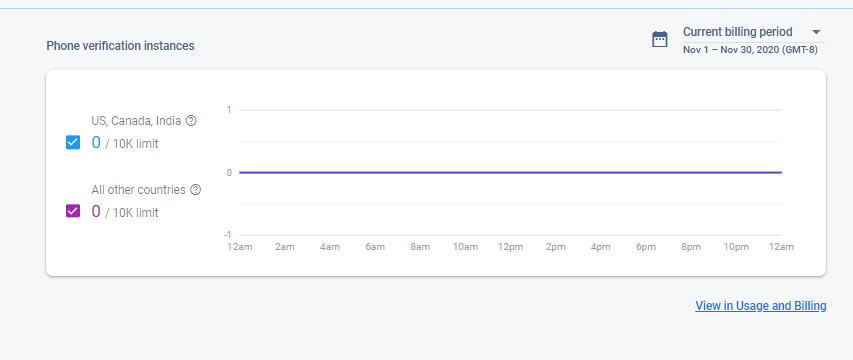Click the flat usage line in chart
The width and height of the screenshot is (853, 360).
pyautogui.click(x=510, y=172)
